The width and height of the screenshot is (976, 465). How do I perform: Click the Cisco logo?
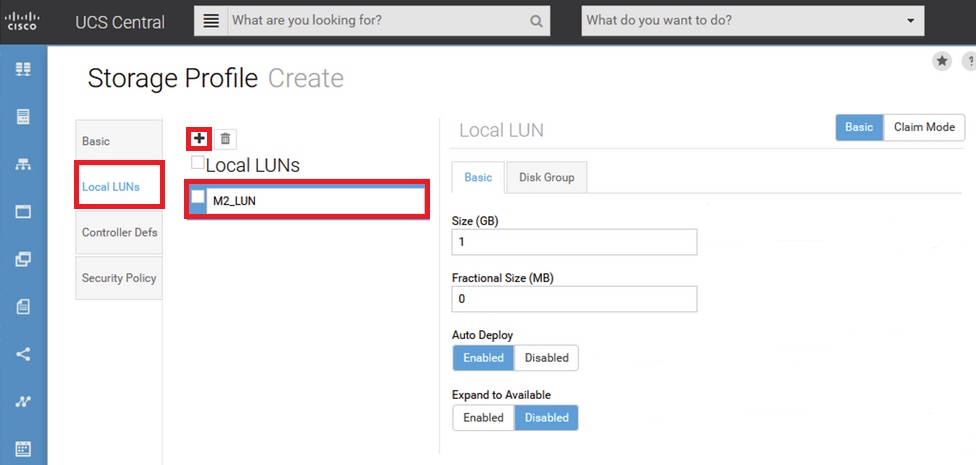tap(22, 21)
